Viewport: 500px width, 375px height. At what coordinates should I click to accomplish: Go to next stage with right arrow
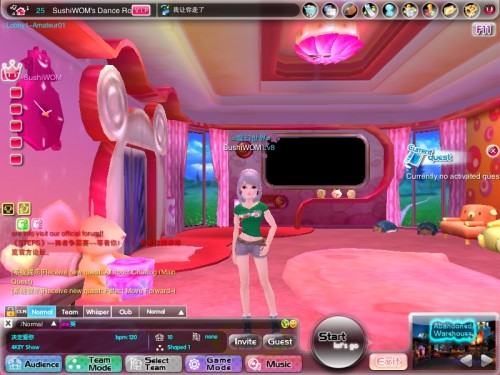[486, 361]
